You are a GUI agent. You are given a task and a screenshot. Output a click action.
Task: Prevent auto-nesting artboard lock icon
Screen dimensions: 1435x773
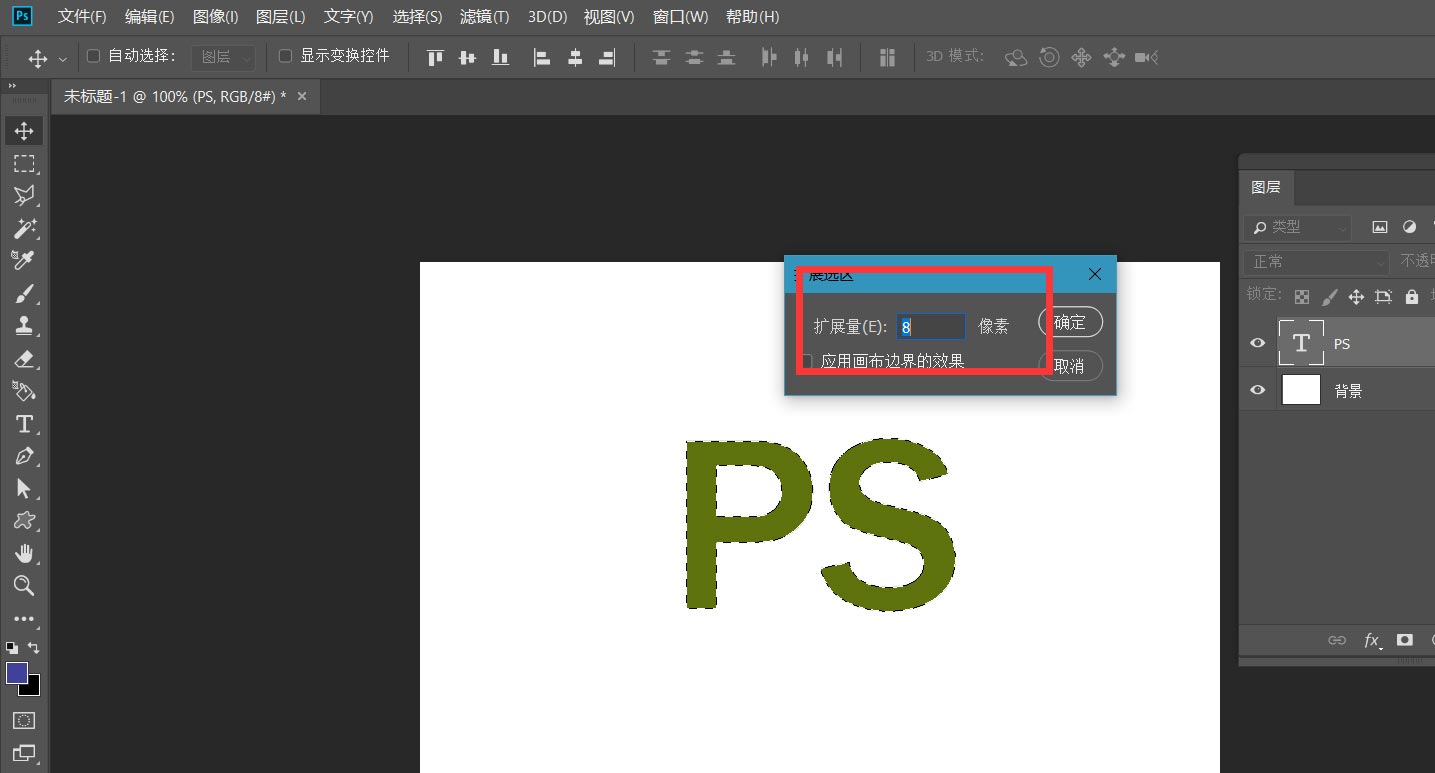click(x=1383, y=297)
